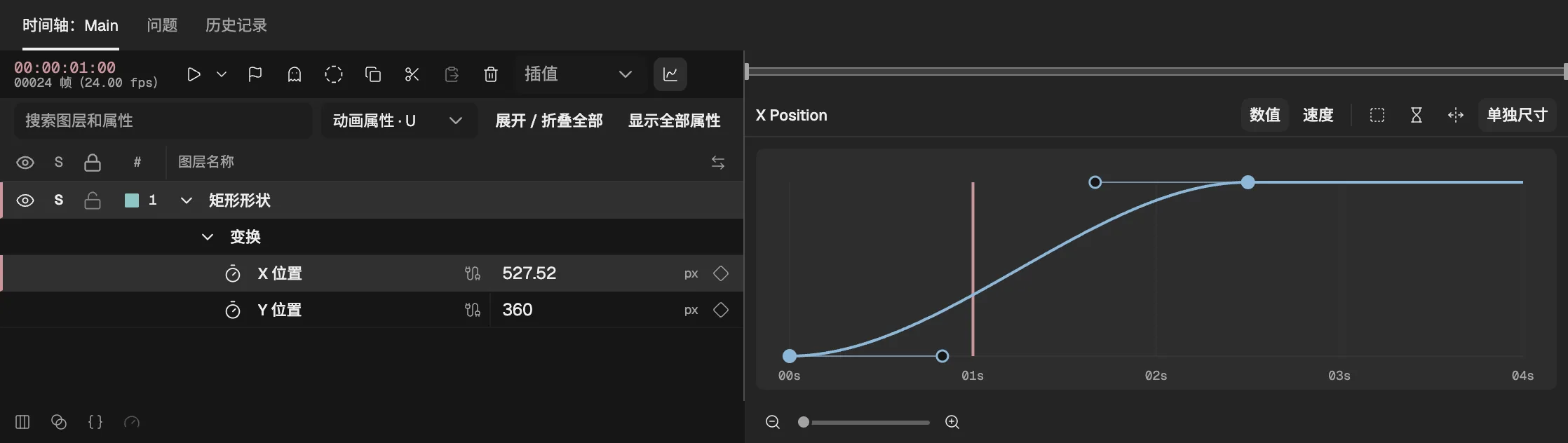Collapse the 矩形形状 layer chevron
This screenshot has width=1568, height=443.
click(x=186, y=200)
